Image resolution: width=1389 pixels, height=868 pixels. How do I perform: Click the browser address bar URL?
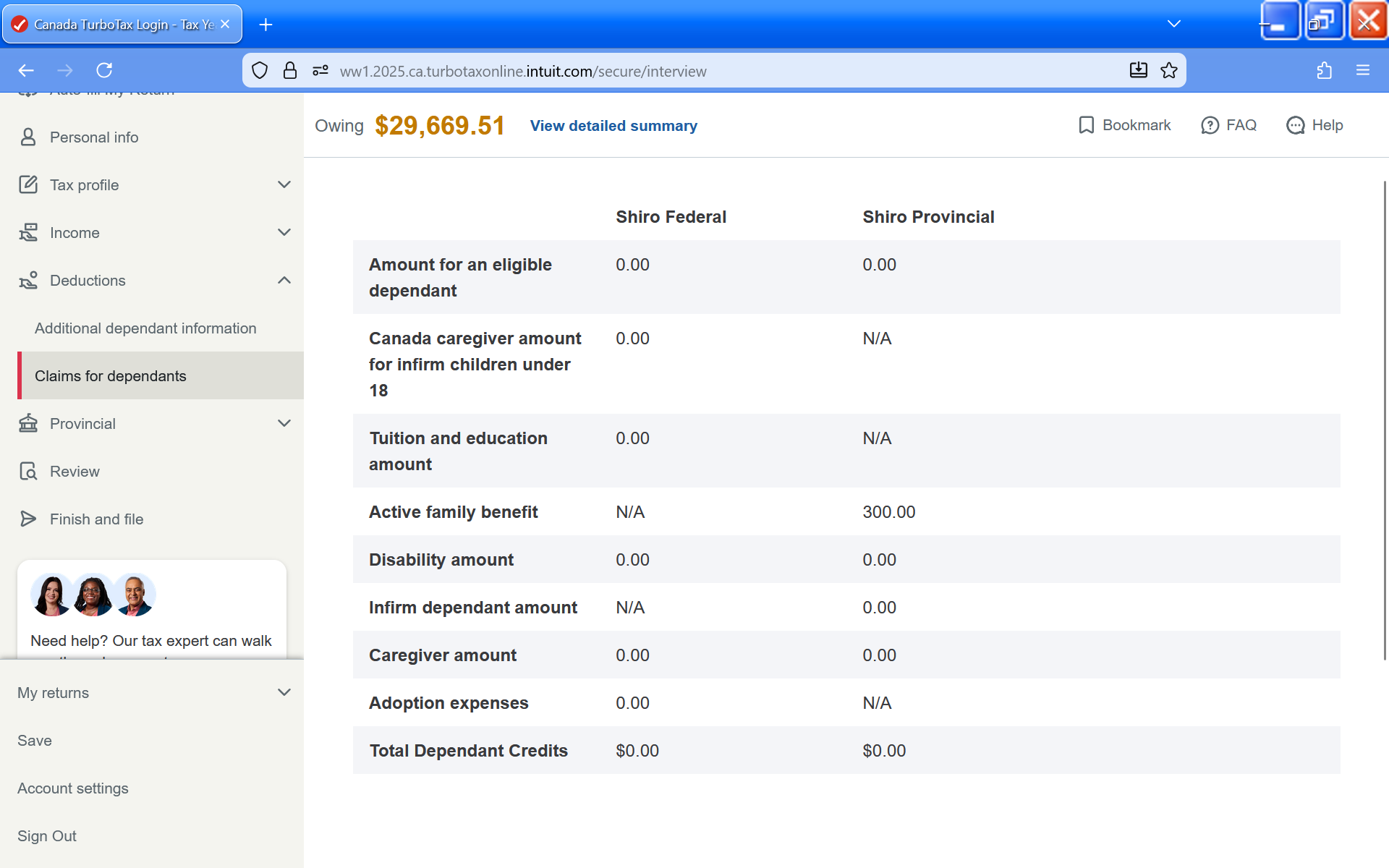tap(522, 71)
